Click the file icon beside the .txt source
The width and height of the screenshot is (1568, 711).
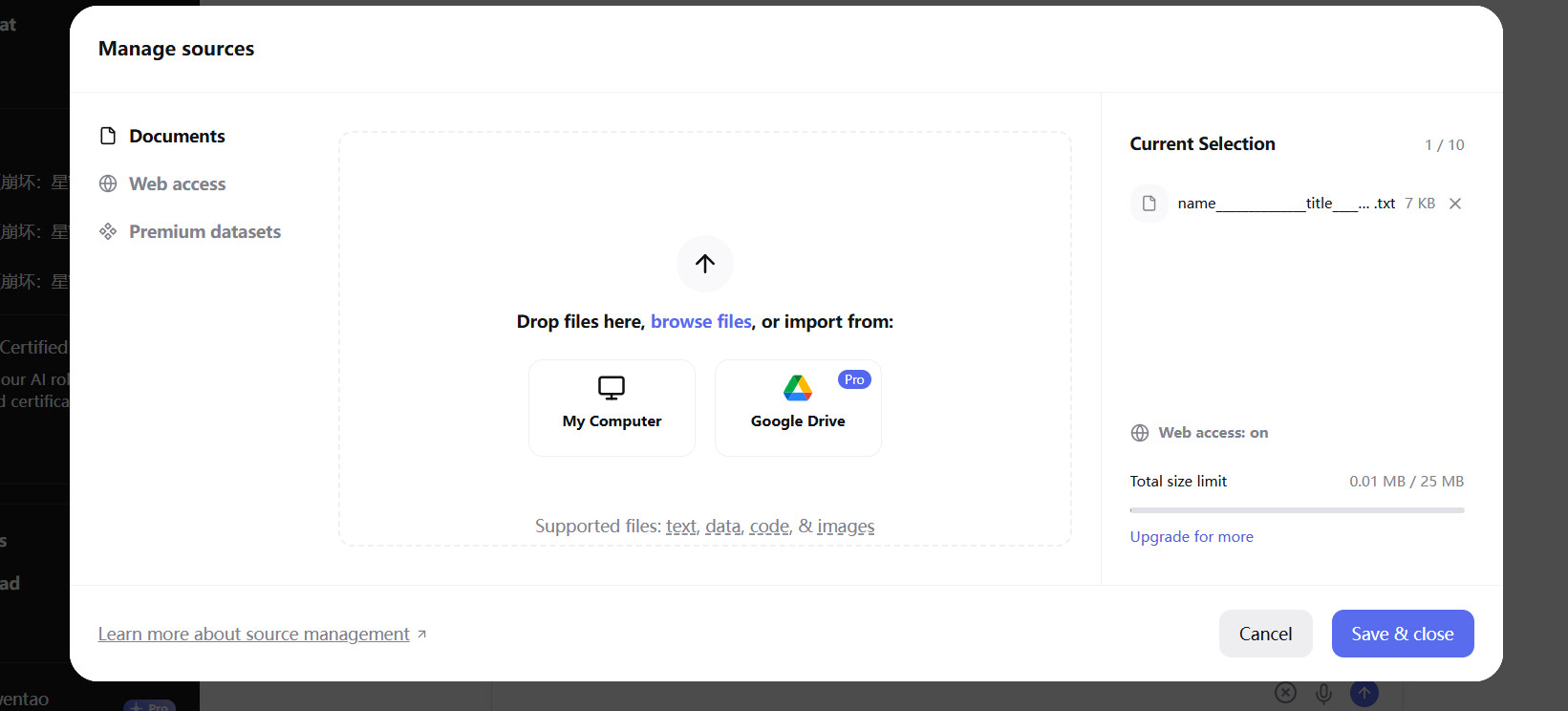1149,204
